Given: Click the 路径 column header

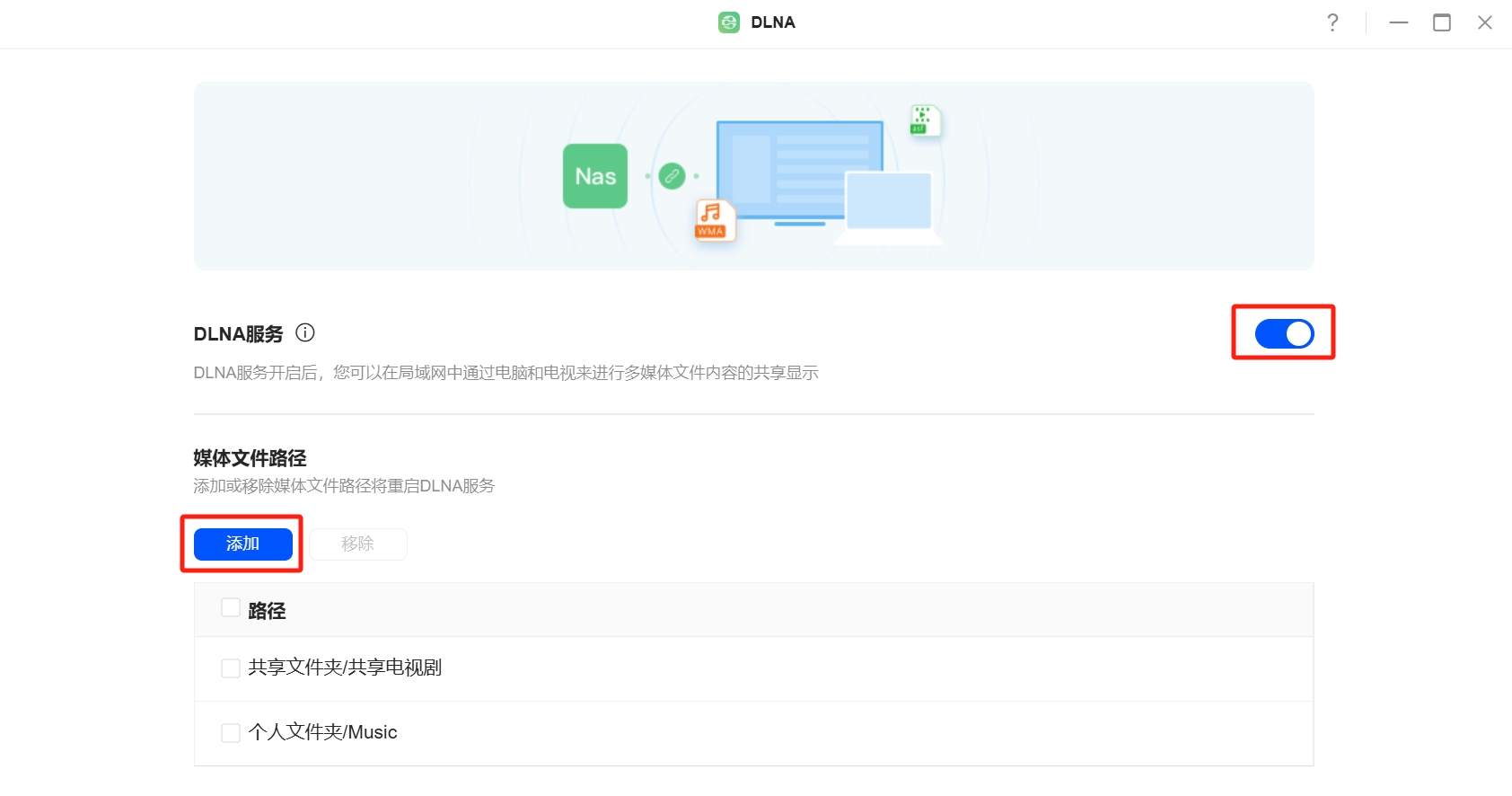Looking at the screenshot, I should 267,611.
